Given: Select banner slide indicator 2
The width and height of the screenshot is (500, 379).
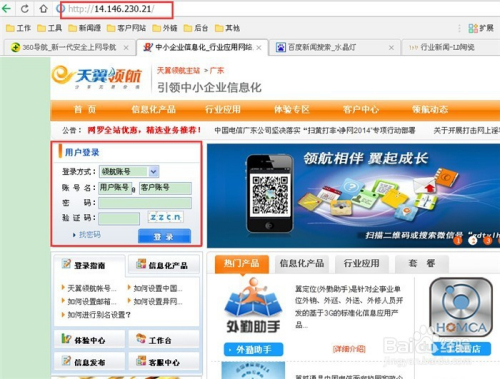Looking at the screenshot, I should [473, 240].
